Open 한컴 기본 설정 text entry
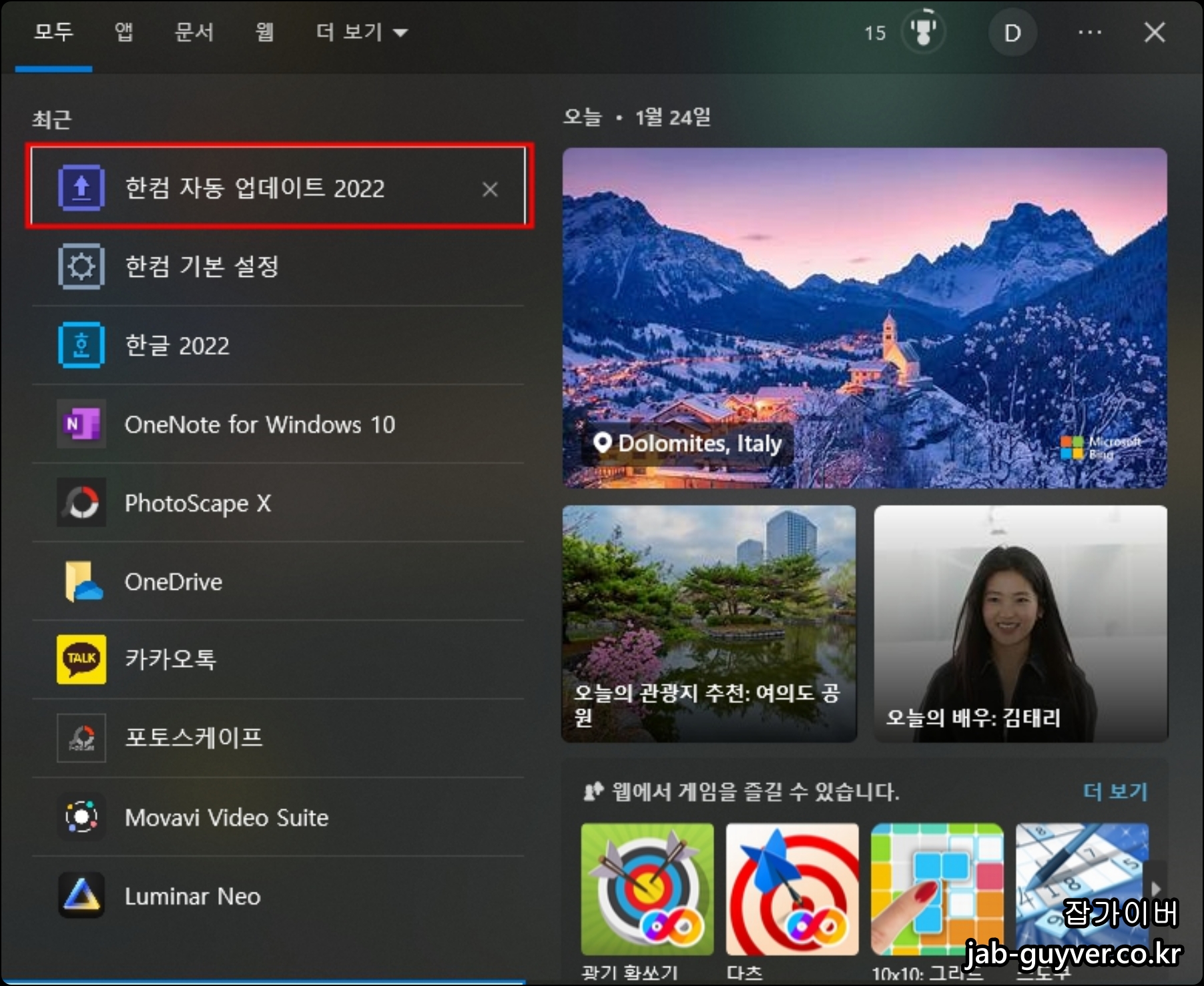The image size is (1204, 986). [202, 267]
